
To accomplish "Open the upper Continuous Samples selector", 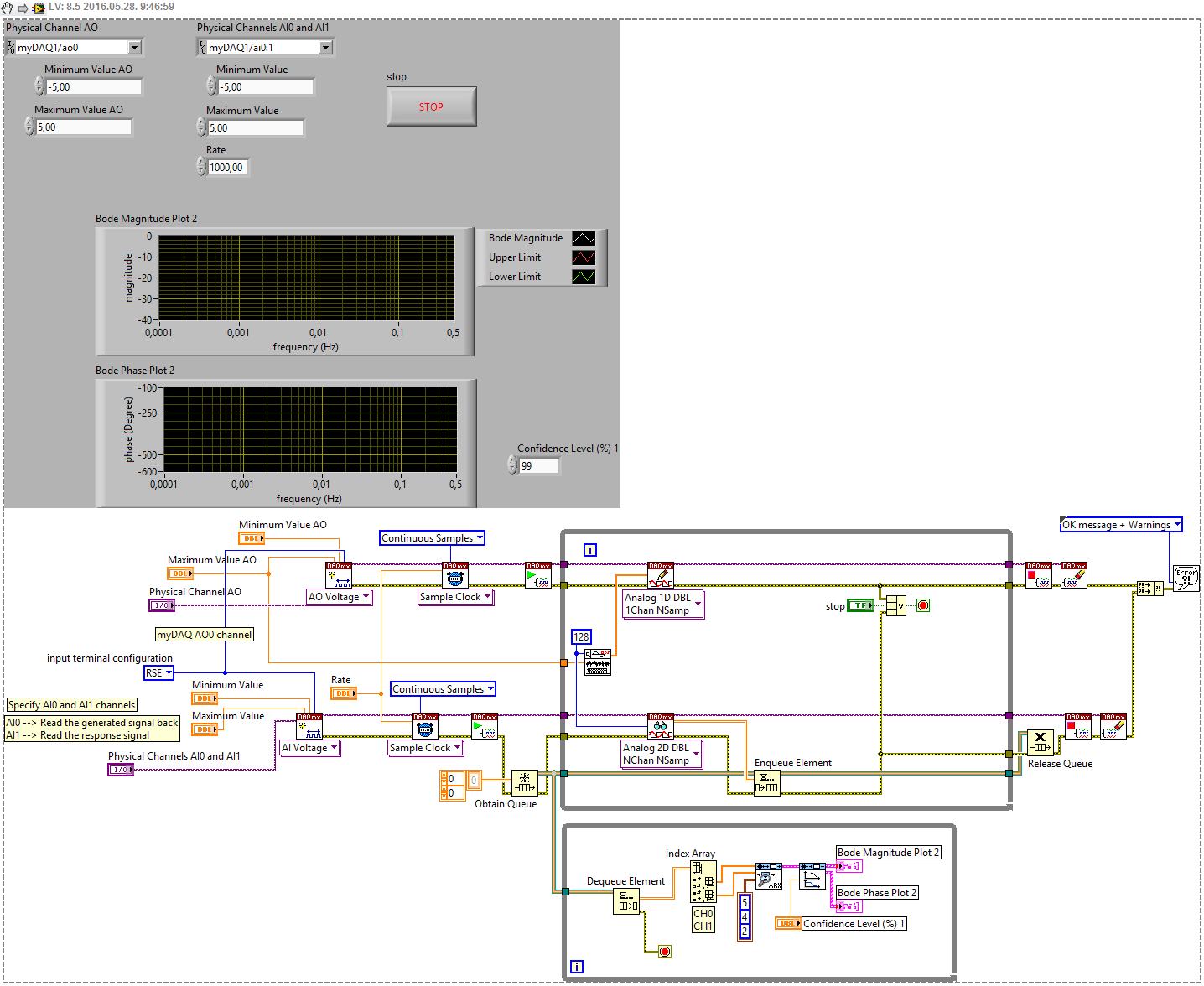I will click(433, 538).
